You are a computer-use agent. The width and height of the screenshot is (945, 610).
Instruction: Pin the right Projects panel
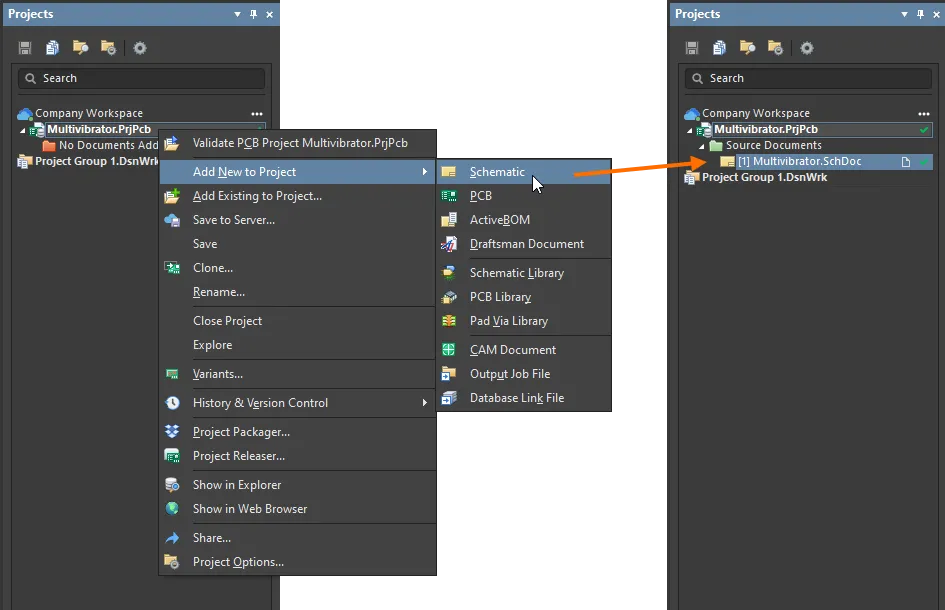pos(920,14)
